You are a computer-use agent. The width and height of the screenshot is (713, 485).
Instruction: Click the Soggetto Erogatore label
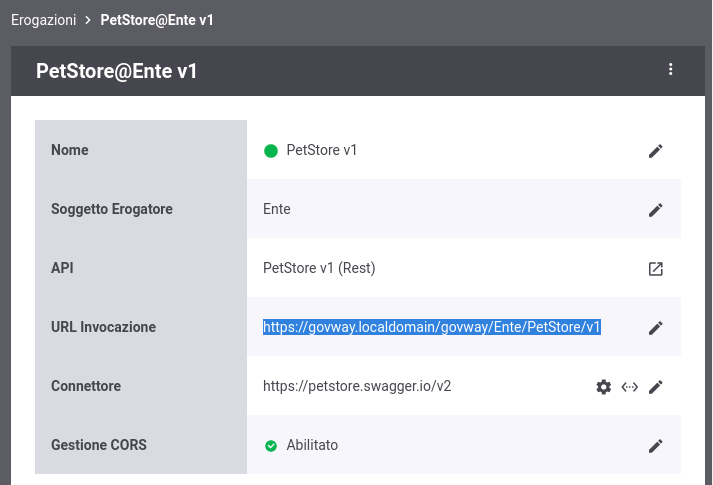[x=112, y=209]
